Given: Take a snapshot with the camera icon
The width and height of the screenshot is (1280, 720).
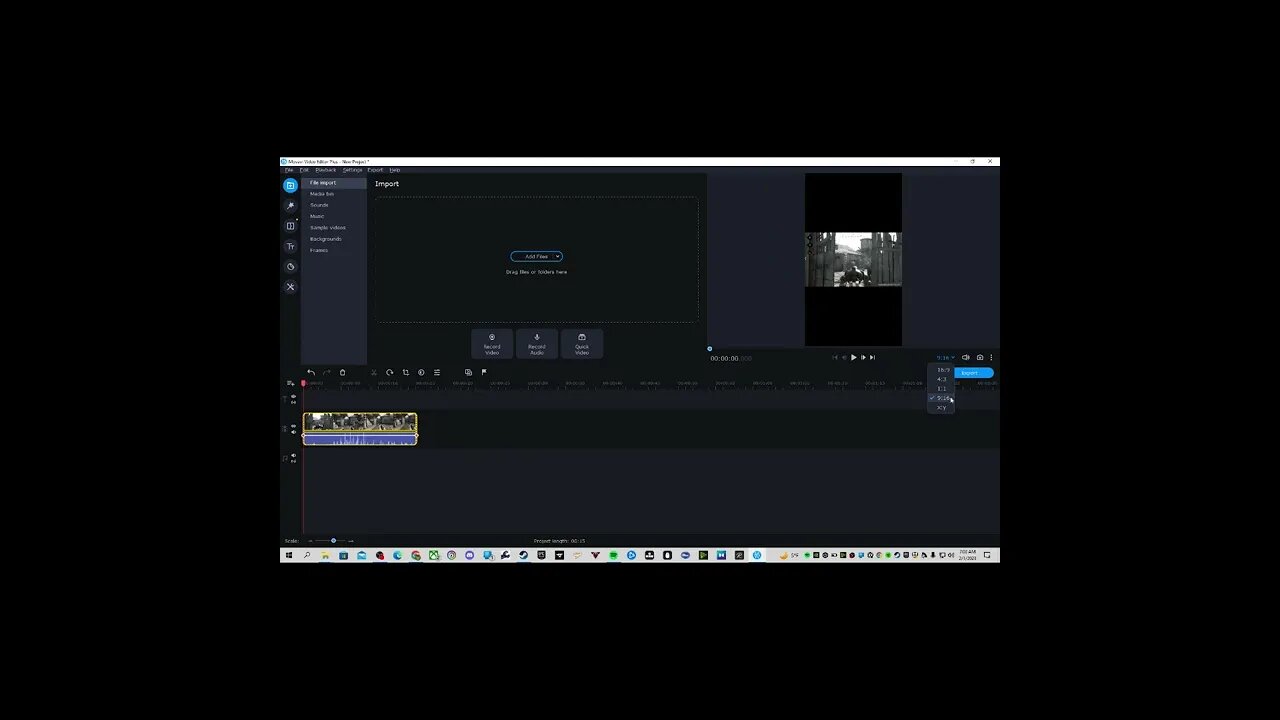Looking at the screenshot, I should 980,357.
